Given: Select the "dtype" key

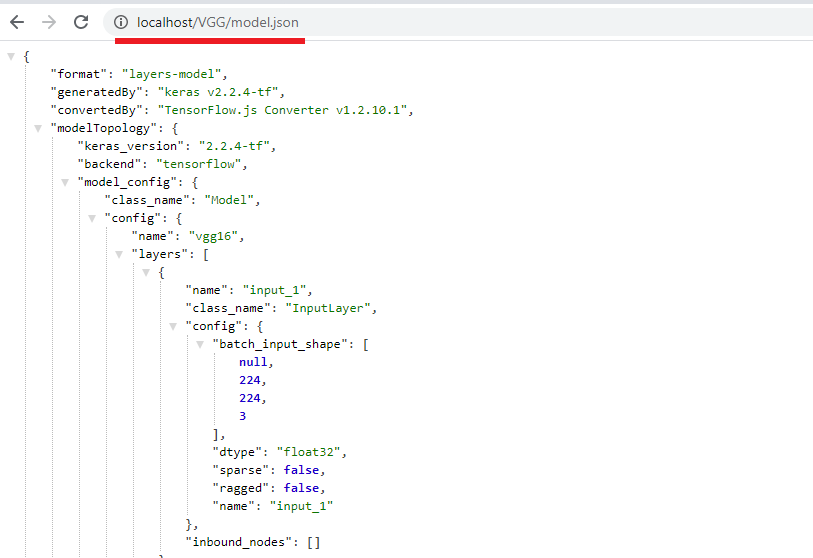Looking at the screenshot, I should (237, 452).
